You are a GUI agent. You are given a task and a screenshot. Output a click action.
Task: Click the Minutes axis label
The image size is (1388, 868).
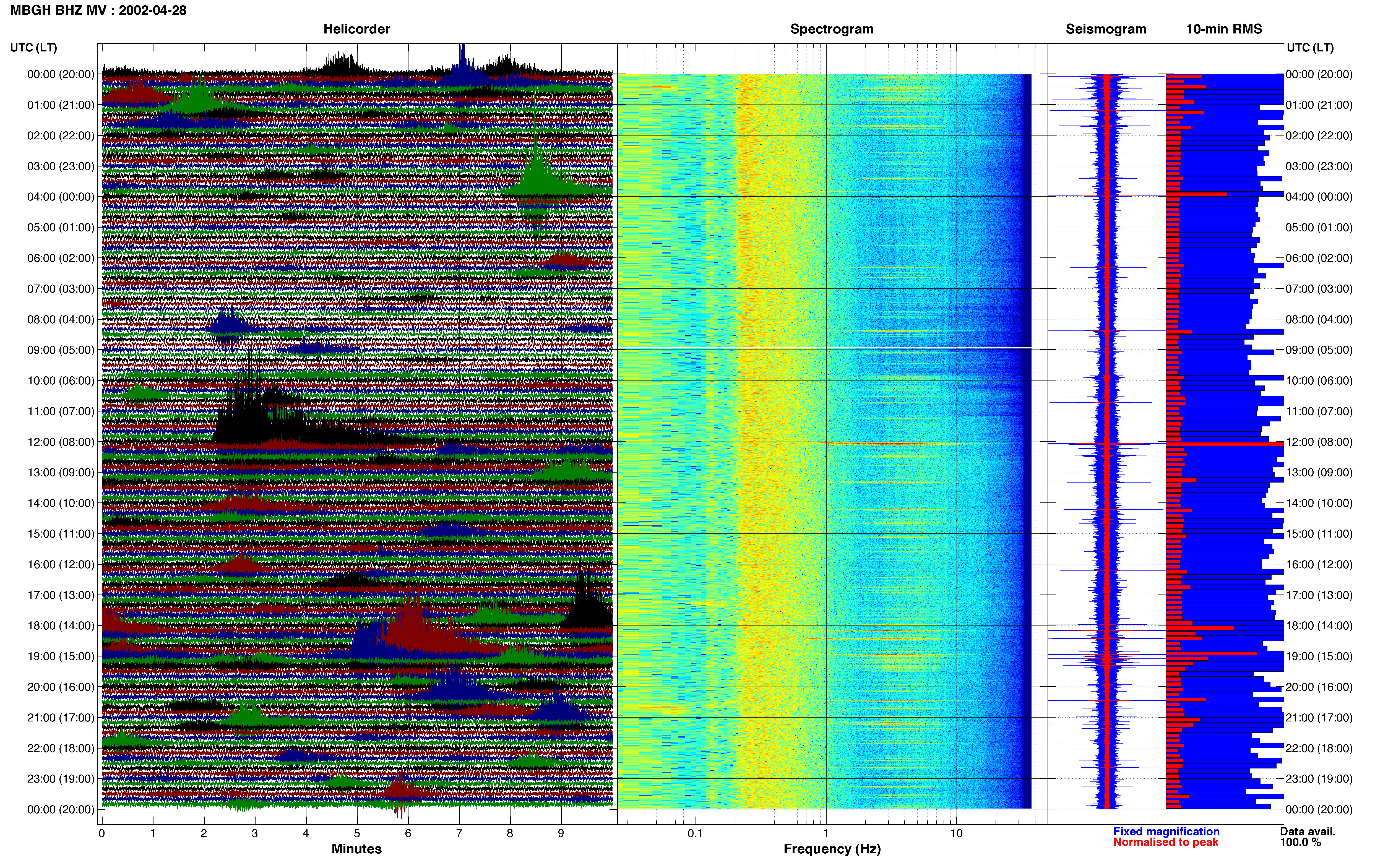pyautogui.click(x=356, y=848)
